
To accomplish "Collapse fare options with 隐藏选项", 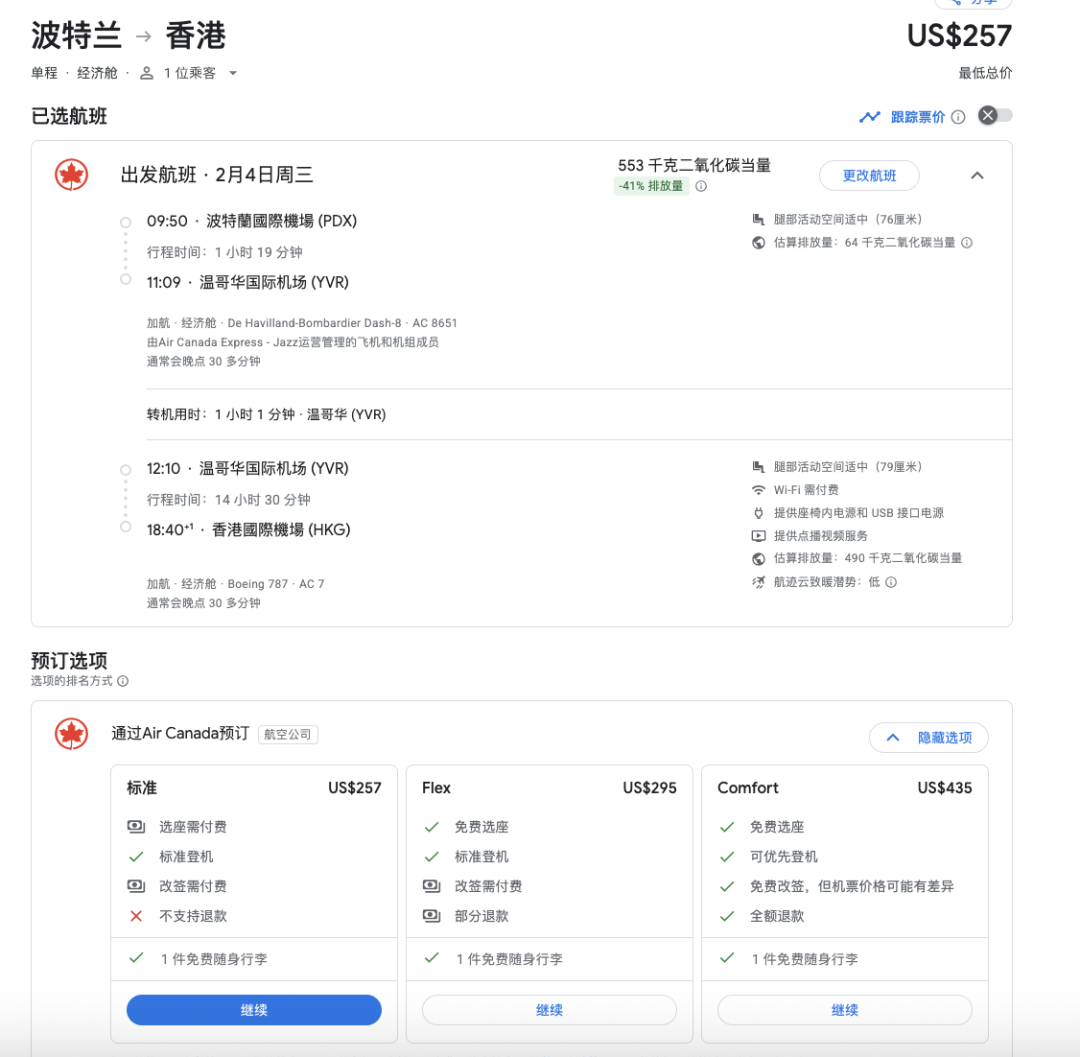I will click(928, 738).
